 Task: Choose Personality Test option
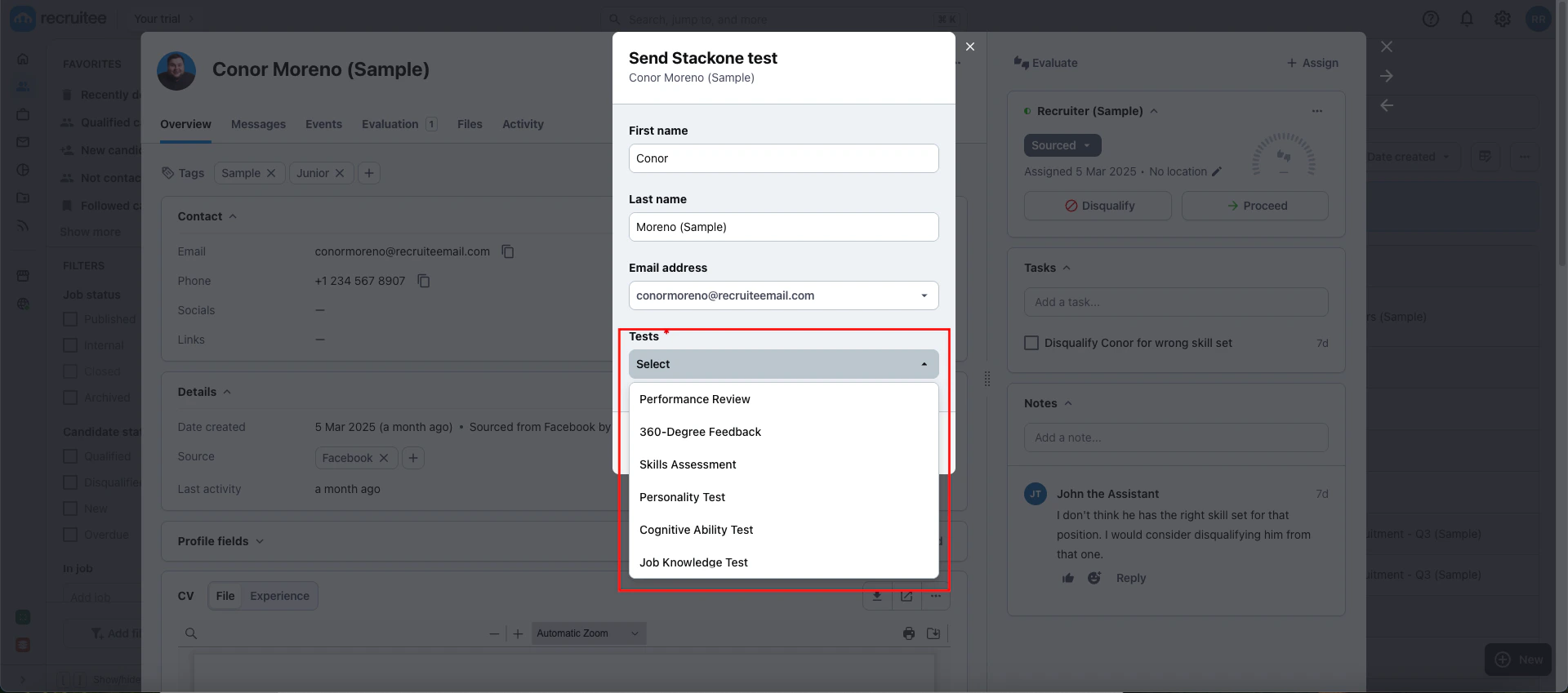coord(784,497)
